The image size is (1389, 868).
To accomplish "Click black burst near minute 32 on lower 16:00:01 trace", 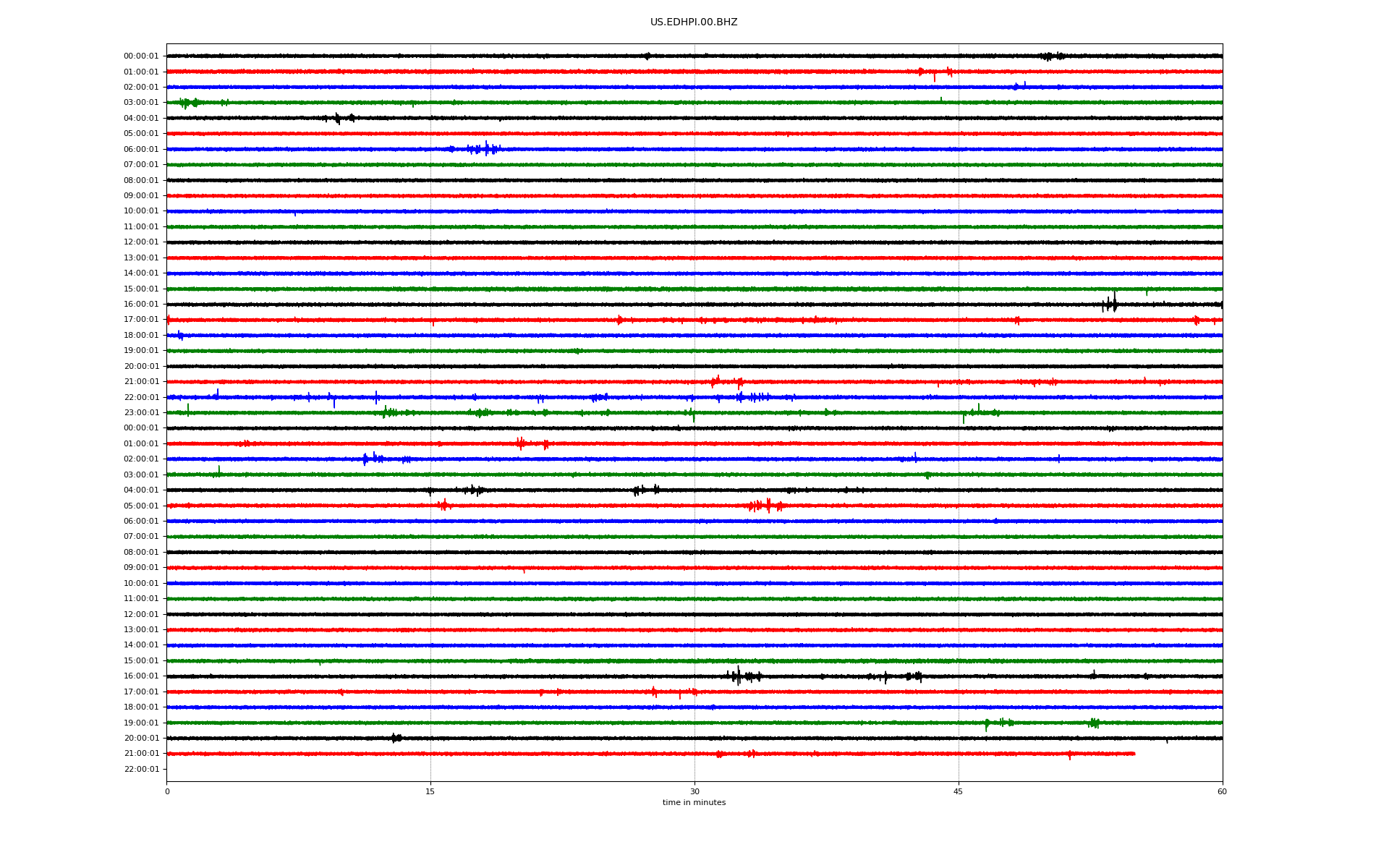I will (x=738, y=676).
